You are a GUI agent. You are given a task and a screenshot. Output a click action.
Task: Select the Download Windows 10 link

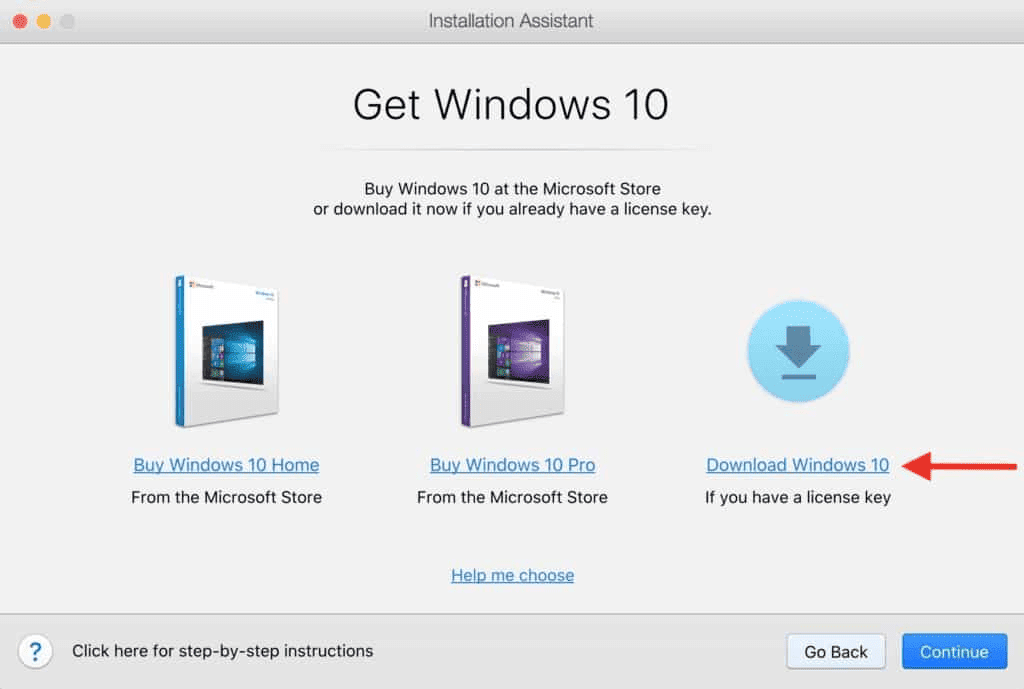coord(797,465)
